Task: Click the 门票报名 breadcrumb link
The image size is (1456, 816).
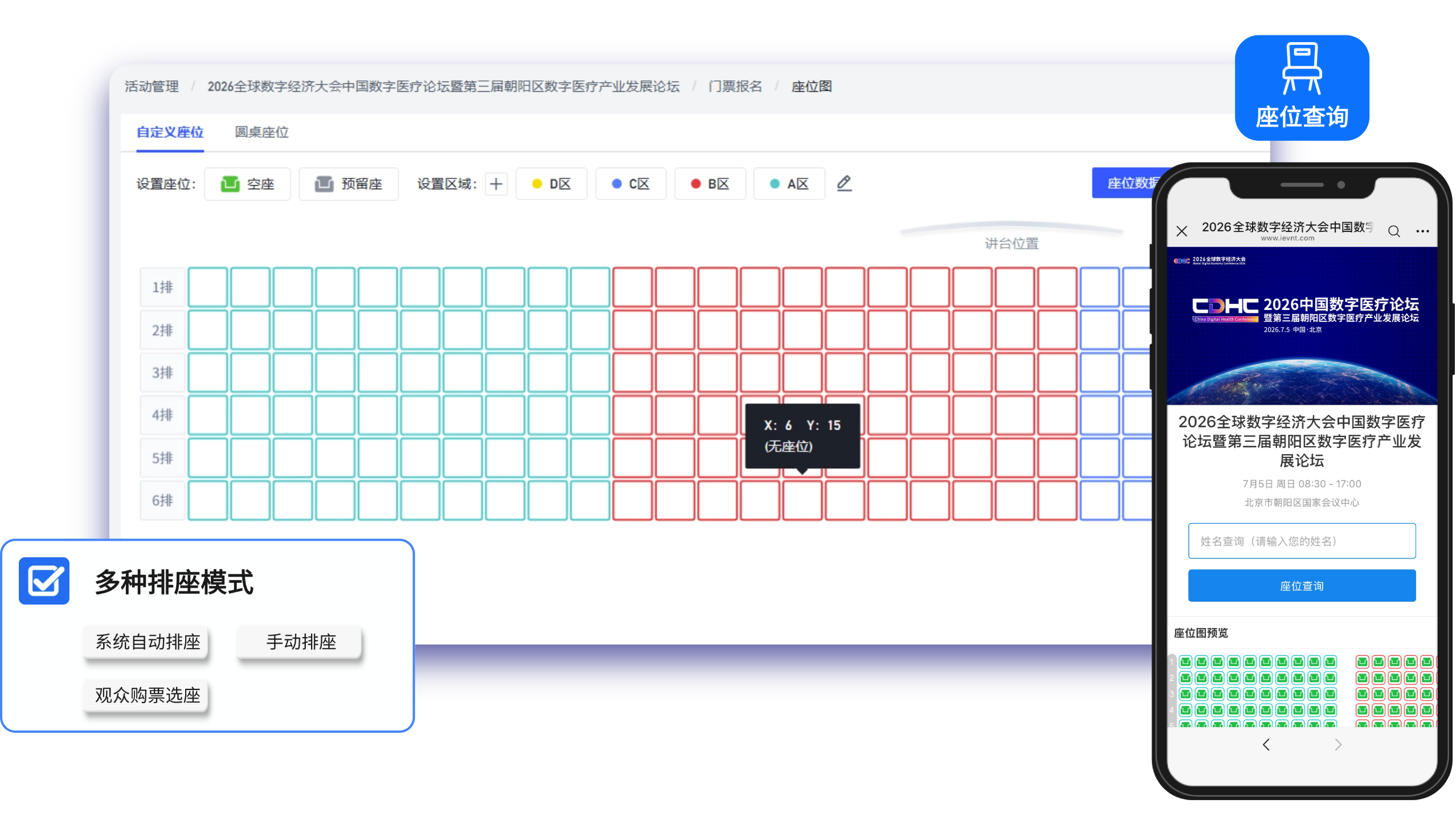Action: pyautogui.click(x=735, y=86)
